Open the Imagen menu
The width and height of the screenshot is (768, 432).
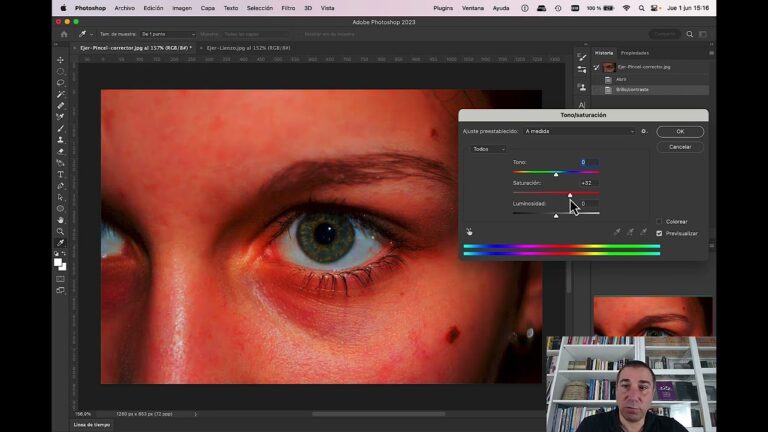point(182,8)
